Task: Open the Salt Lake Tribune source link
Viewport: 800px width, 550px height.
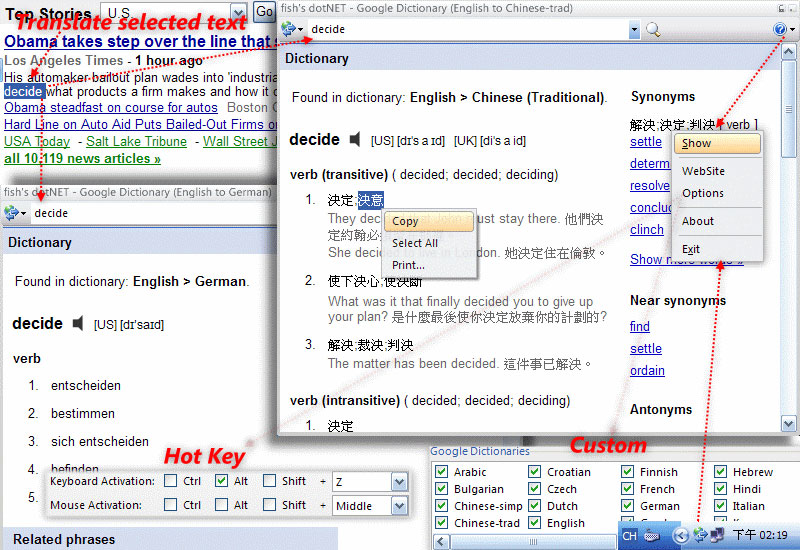Action: [x=136, y=141]
